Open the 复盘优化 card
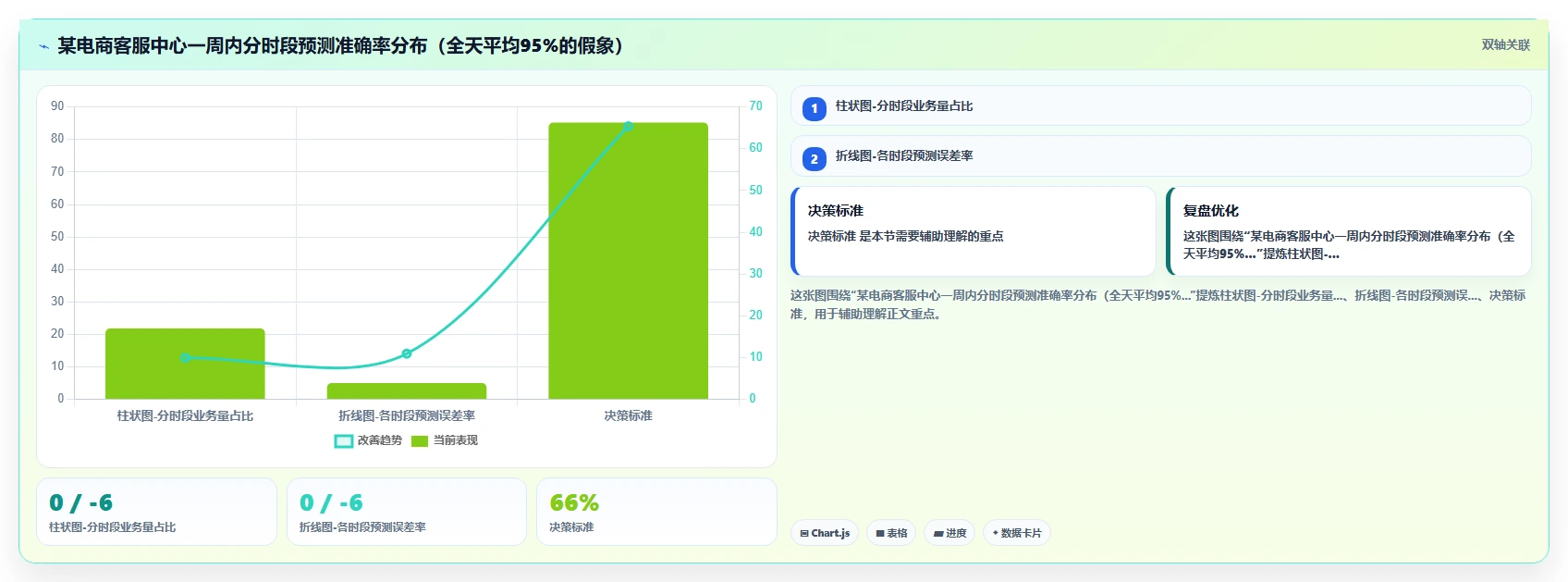 (x=1349, y=231)
